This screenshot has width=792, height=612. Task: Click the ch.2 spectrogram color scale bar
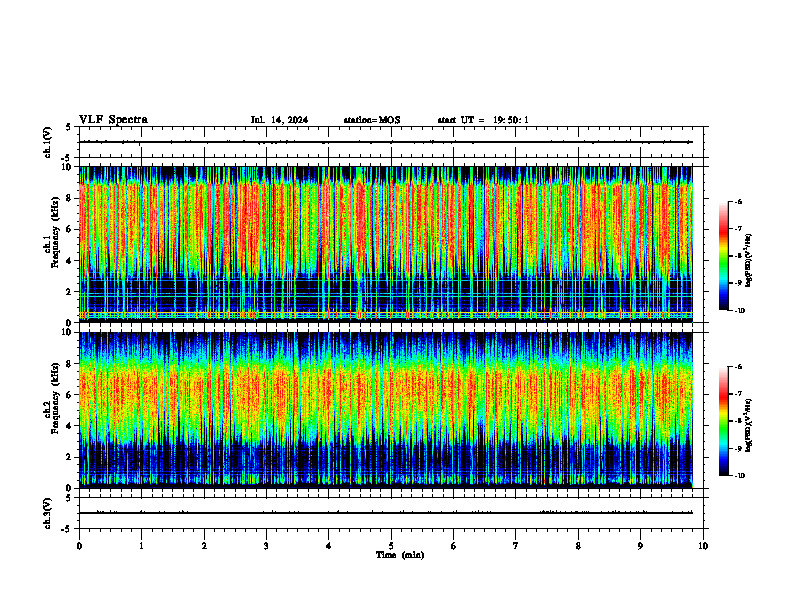pos(723,421)
